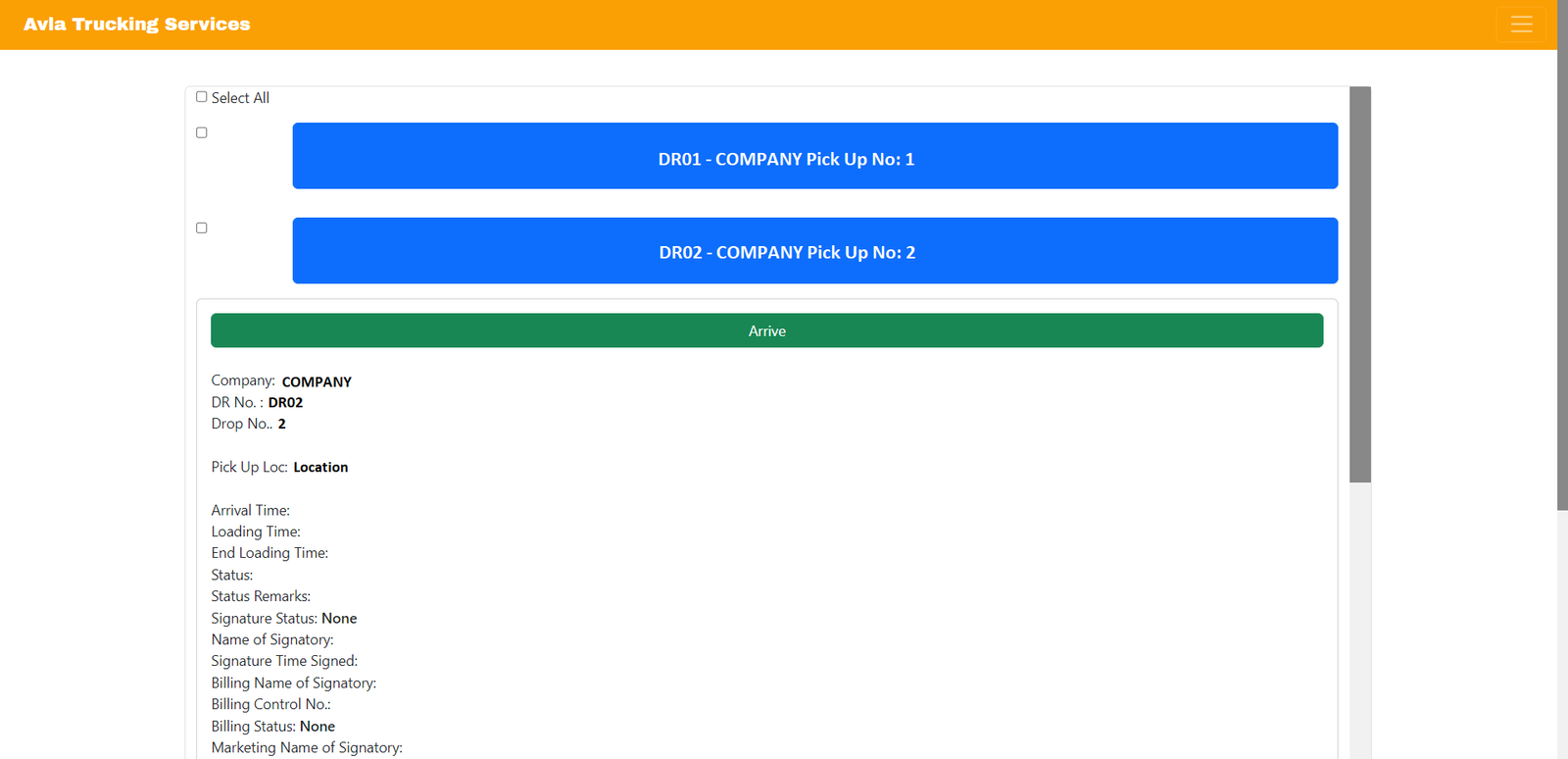
Task: Click the Pick Up Loc value Location
Action: [320, 468]
